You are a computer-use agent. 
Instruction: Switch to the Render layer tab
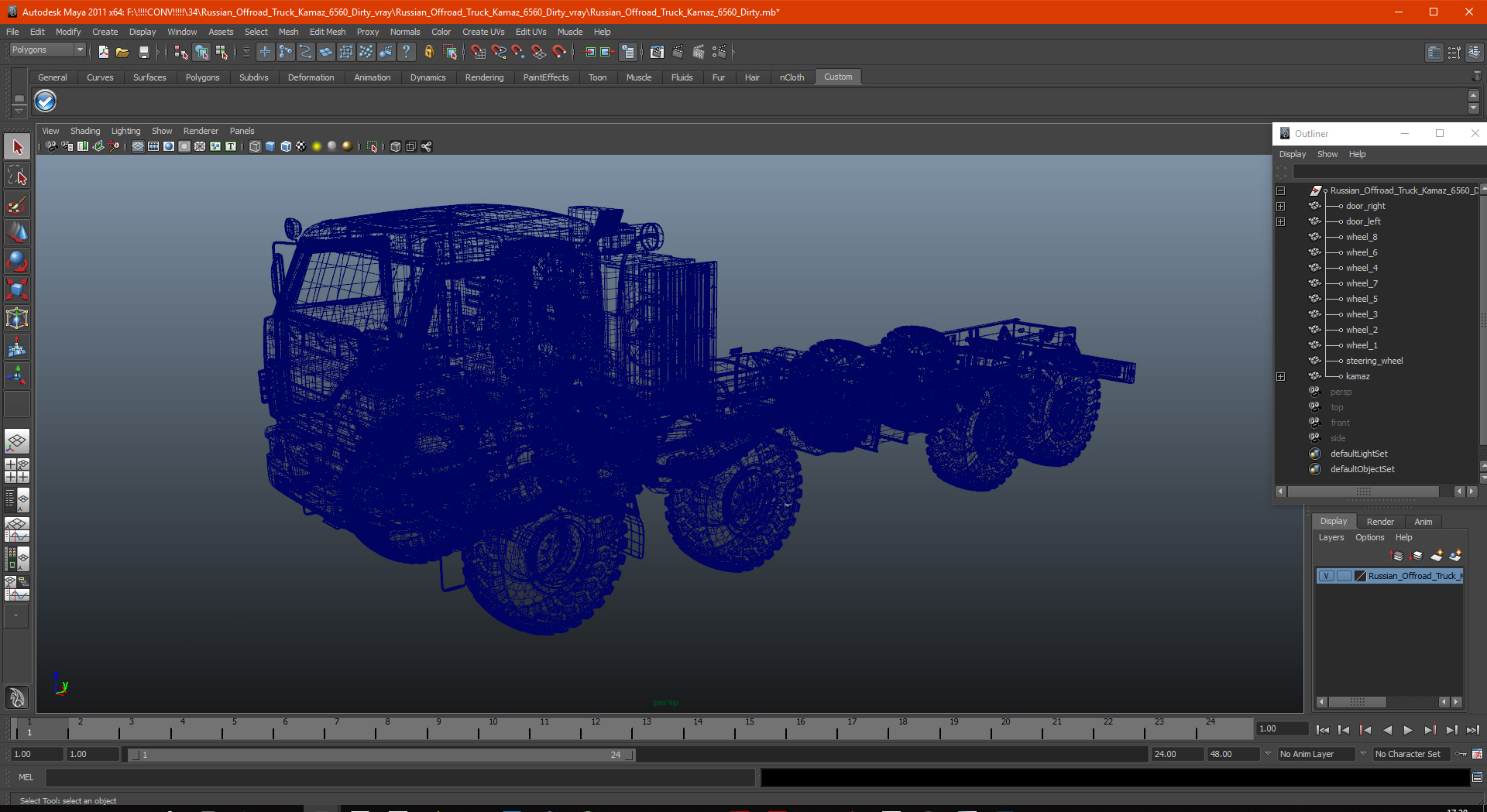(x=1379, y=522)
